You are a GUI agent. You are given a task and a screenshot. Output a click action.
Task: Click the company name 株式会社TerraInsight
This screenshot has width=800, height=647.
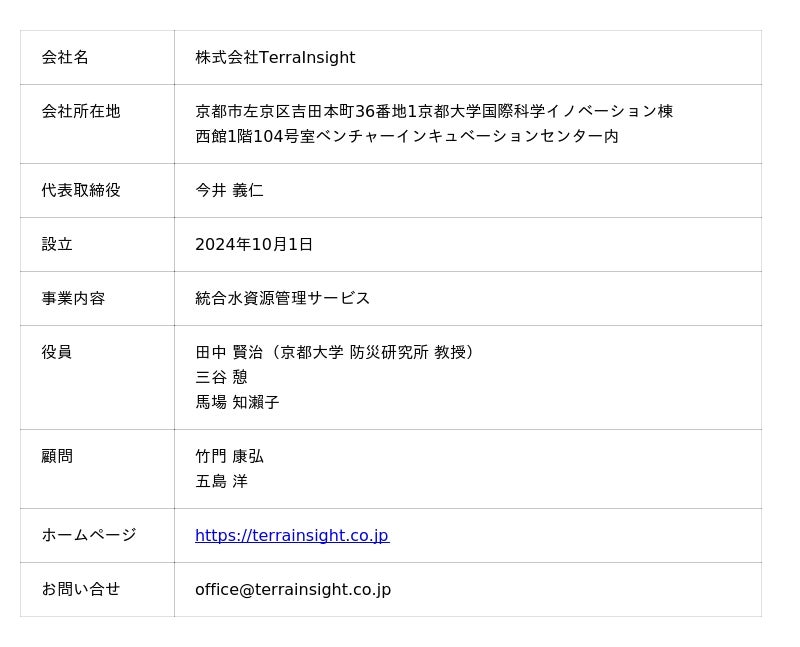pyautogui.click(x=275, y=57)
